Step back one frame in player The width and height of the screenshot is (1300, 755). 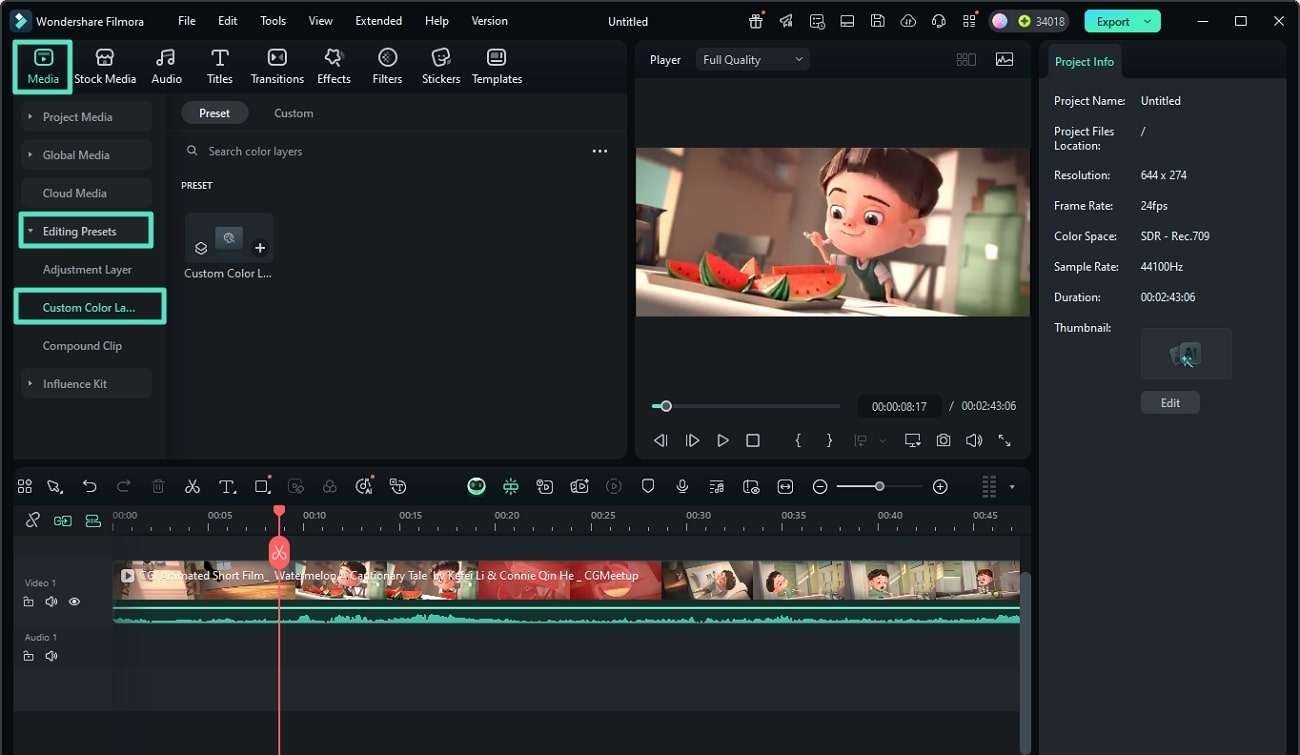[660, 440]
